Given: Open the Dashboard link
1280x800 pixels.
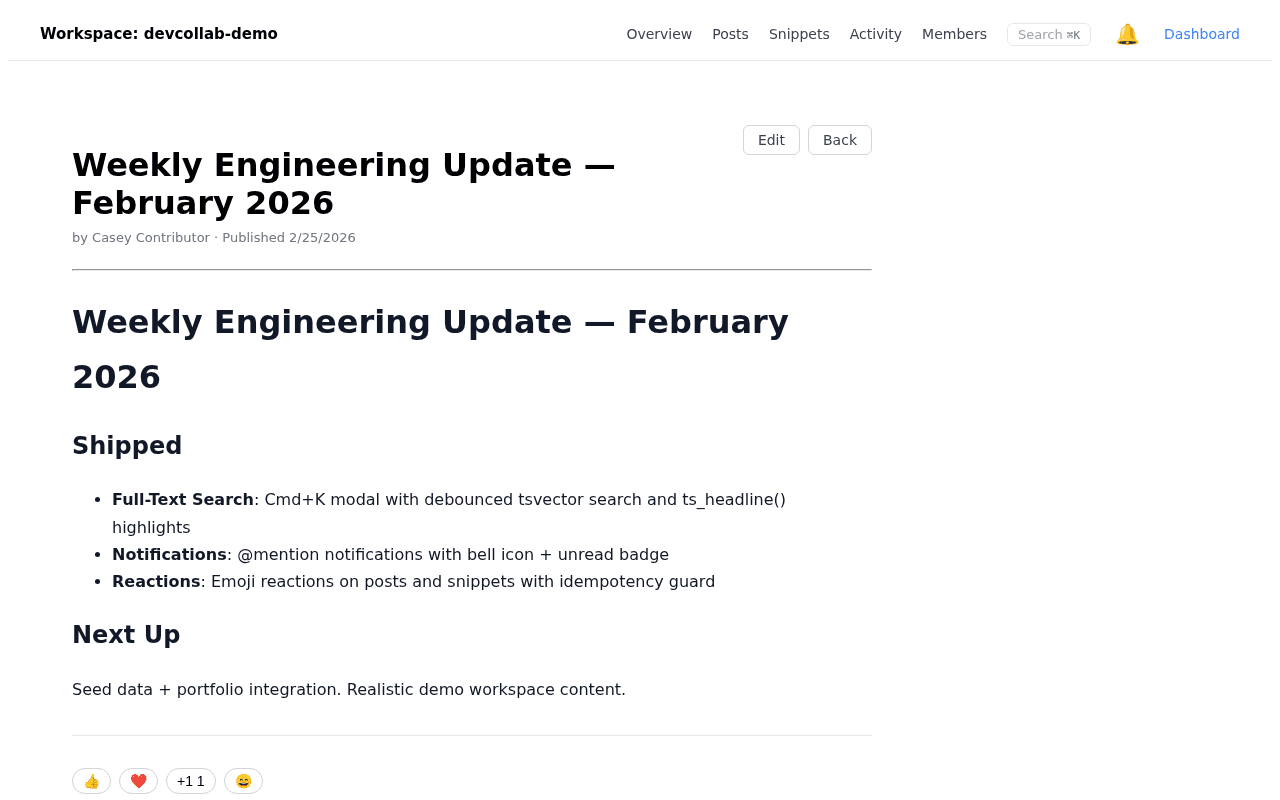Looking at the screenshot, I should pyautogui.click(x=1201, y=34).
